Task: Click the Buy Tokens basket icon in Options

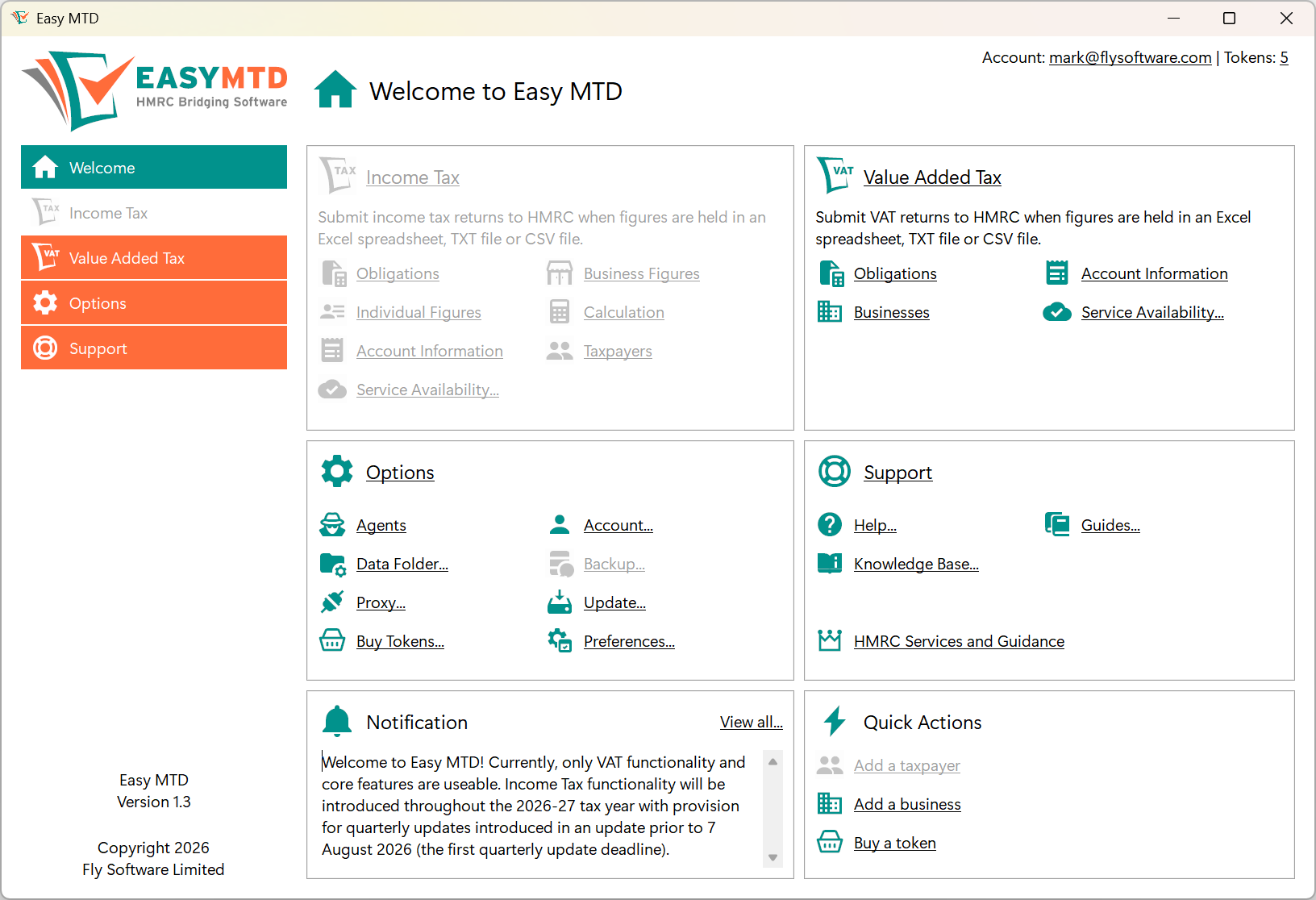Action: coord(332,640)
